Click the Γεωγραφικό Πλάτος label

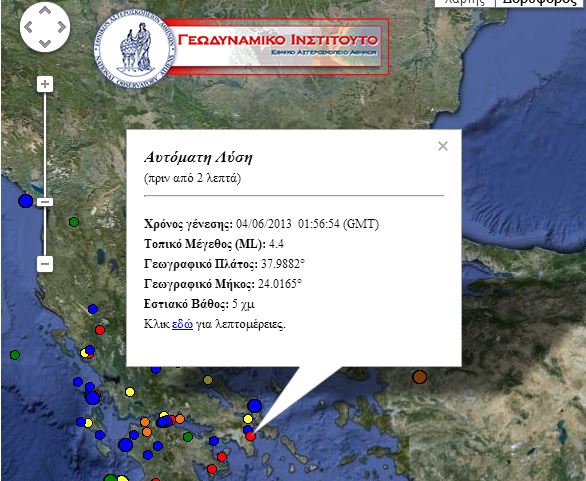click(201, 265)
